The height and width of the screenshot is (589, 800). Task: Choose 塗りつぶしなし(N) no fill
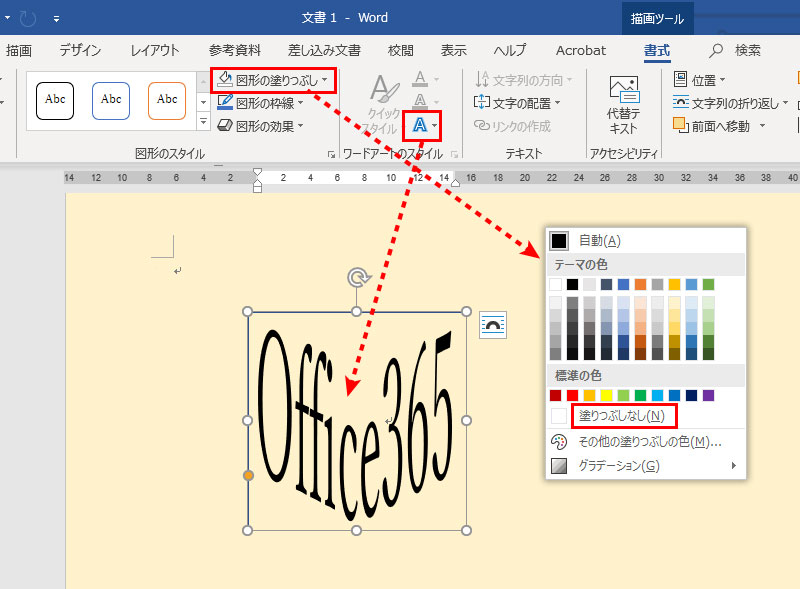pos(621,416)
